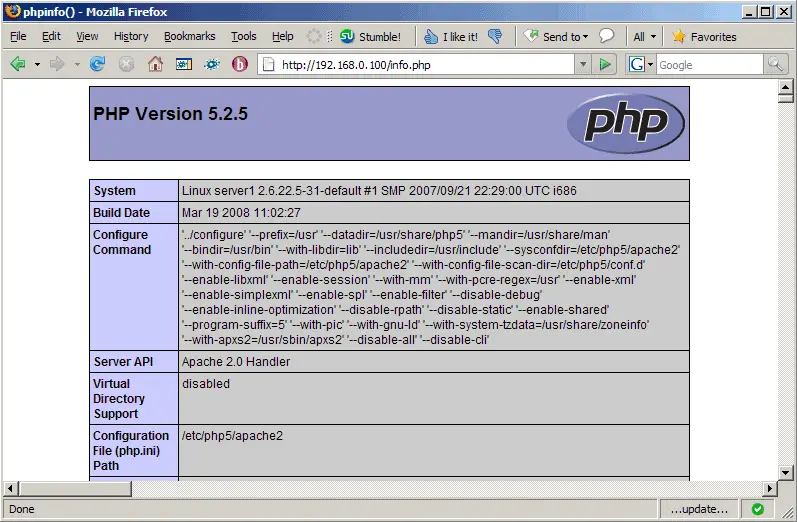Screen dimensions: 797x522
Task: Go to the Home page icon
Action: (x=155, y=64)
